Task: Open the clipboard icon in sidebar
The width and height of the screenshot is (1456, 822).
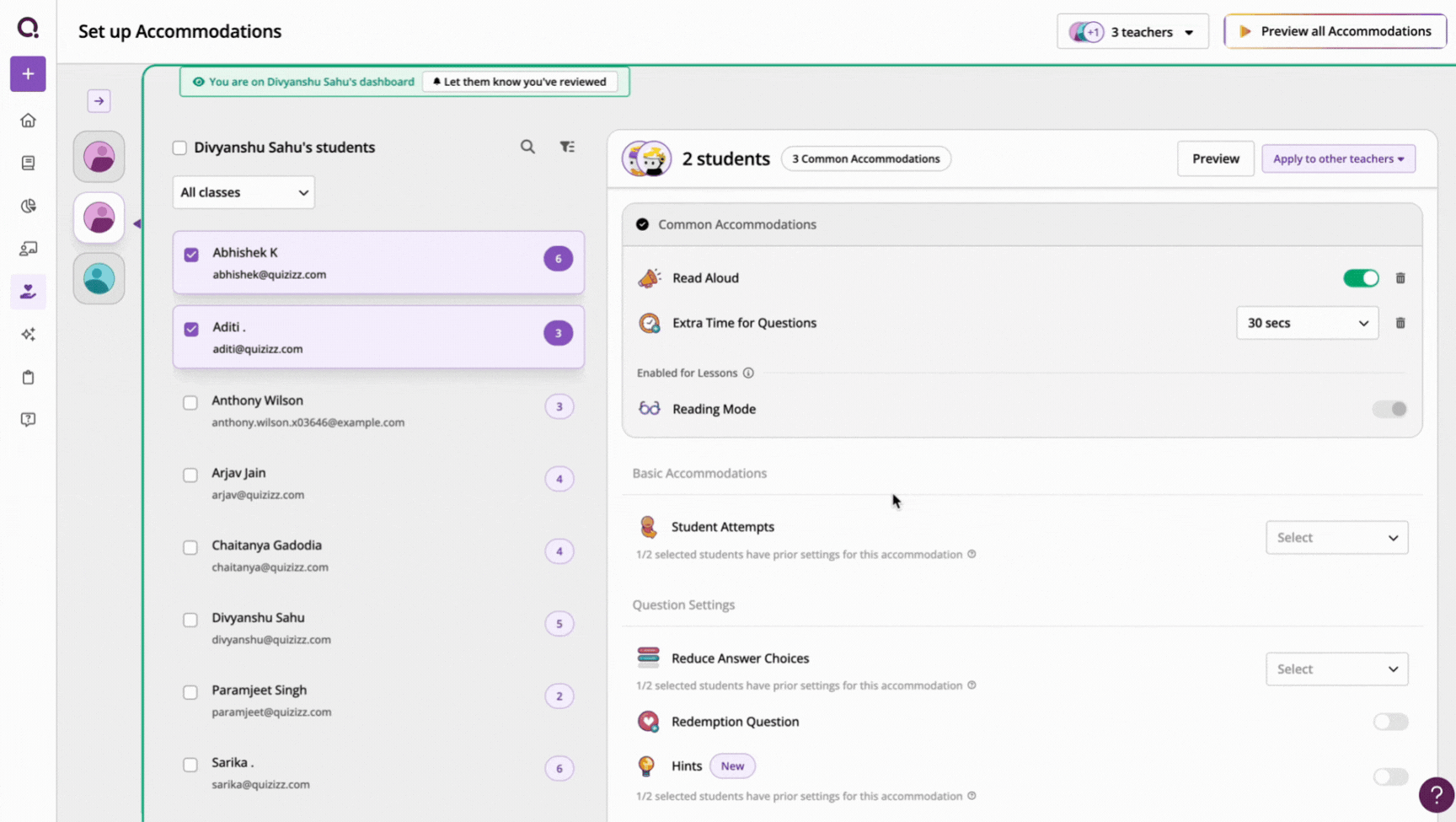Action: (28, 377)
